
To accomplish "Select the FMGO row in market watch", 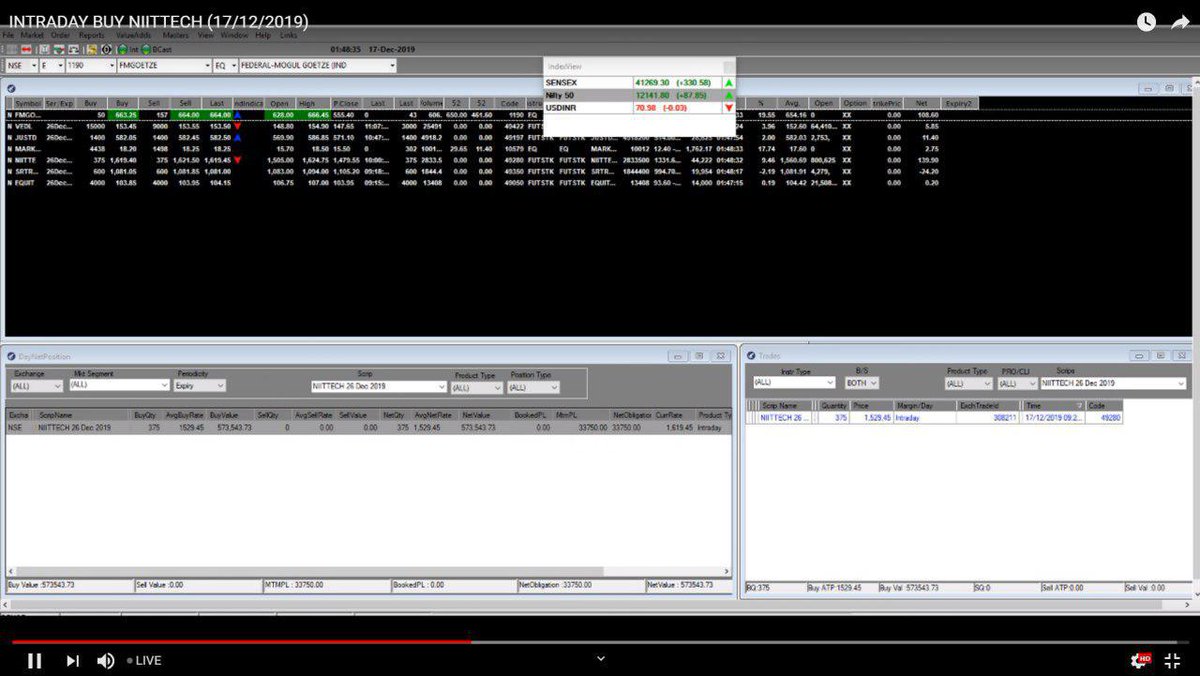I will pos(490,115).
